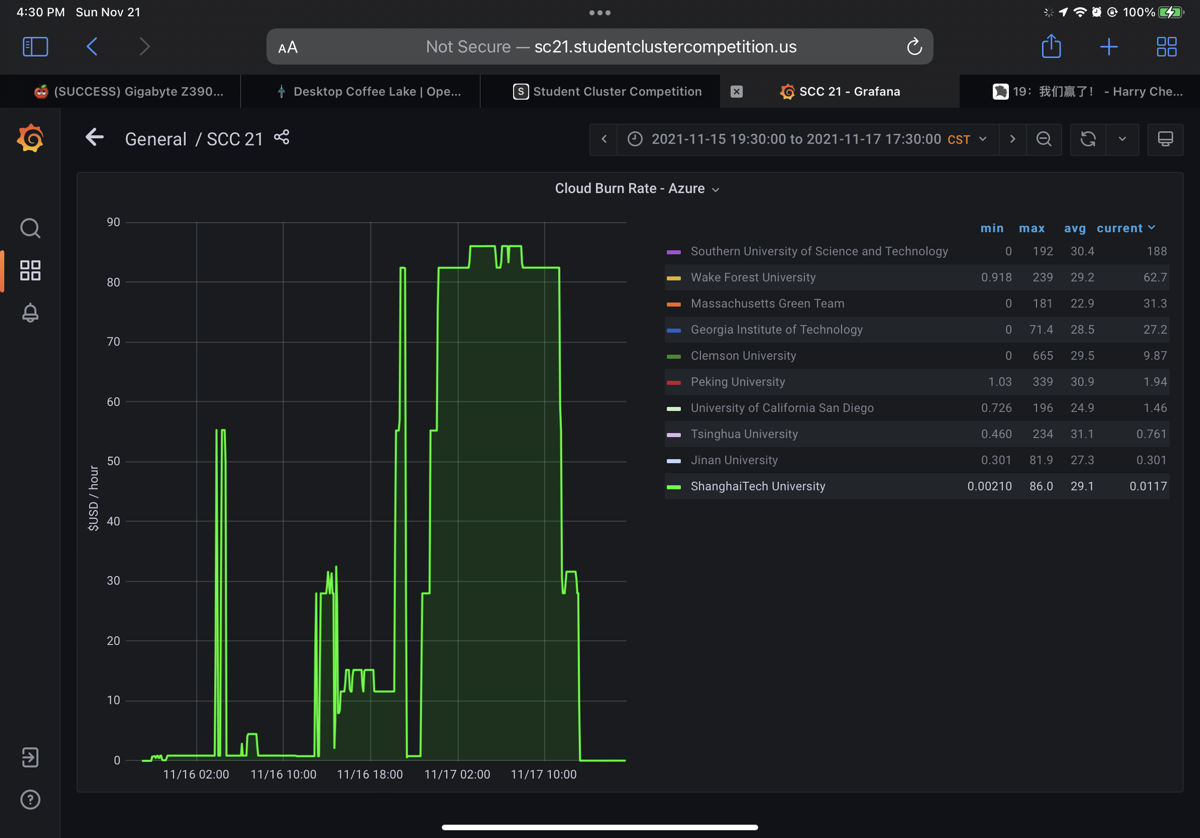This screenshot has width=1200, height=838.
Task: Go back with the dashboard arrow
Action: click(94, 138)
